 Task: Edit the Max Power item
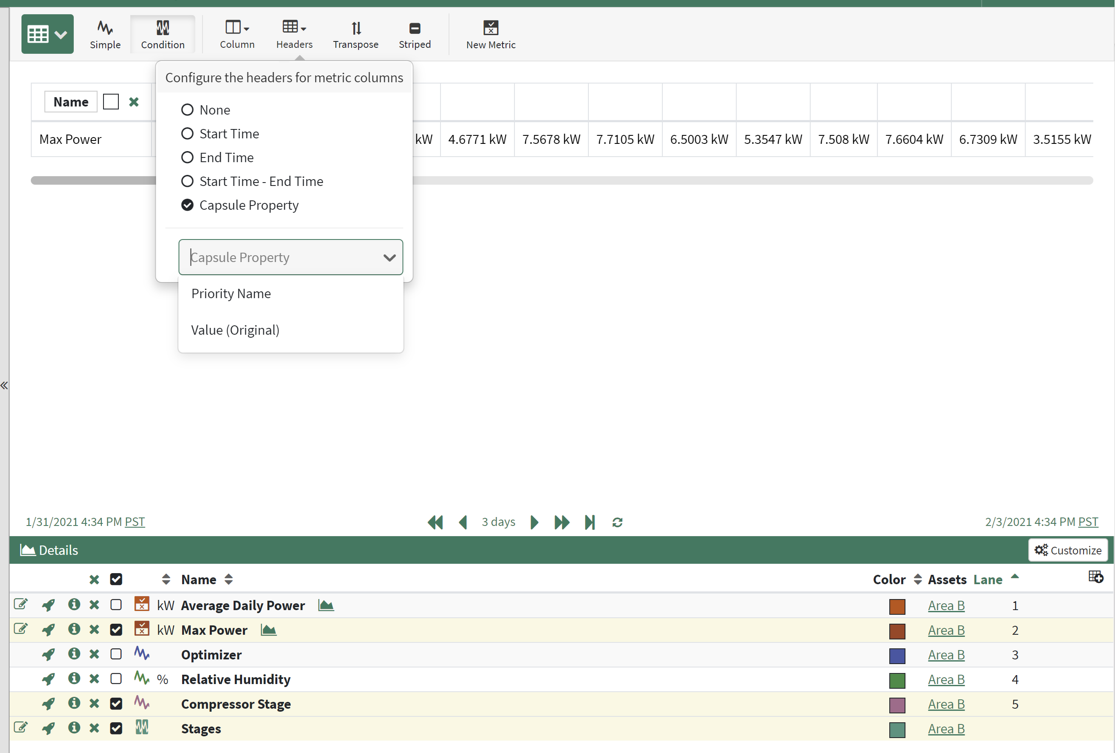(x=21, y=630)
